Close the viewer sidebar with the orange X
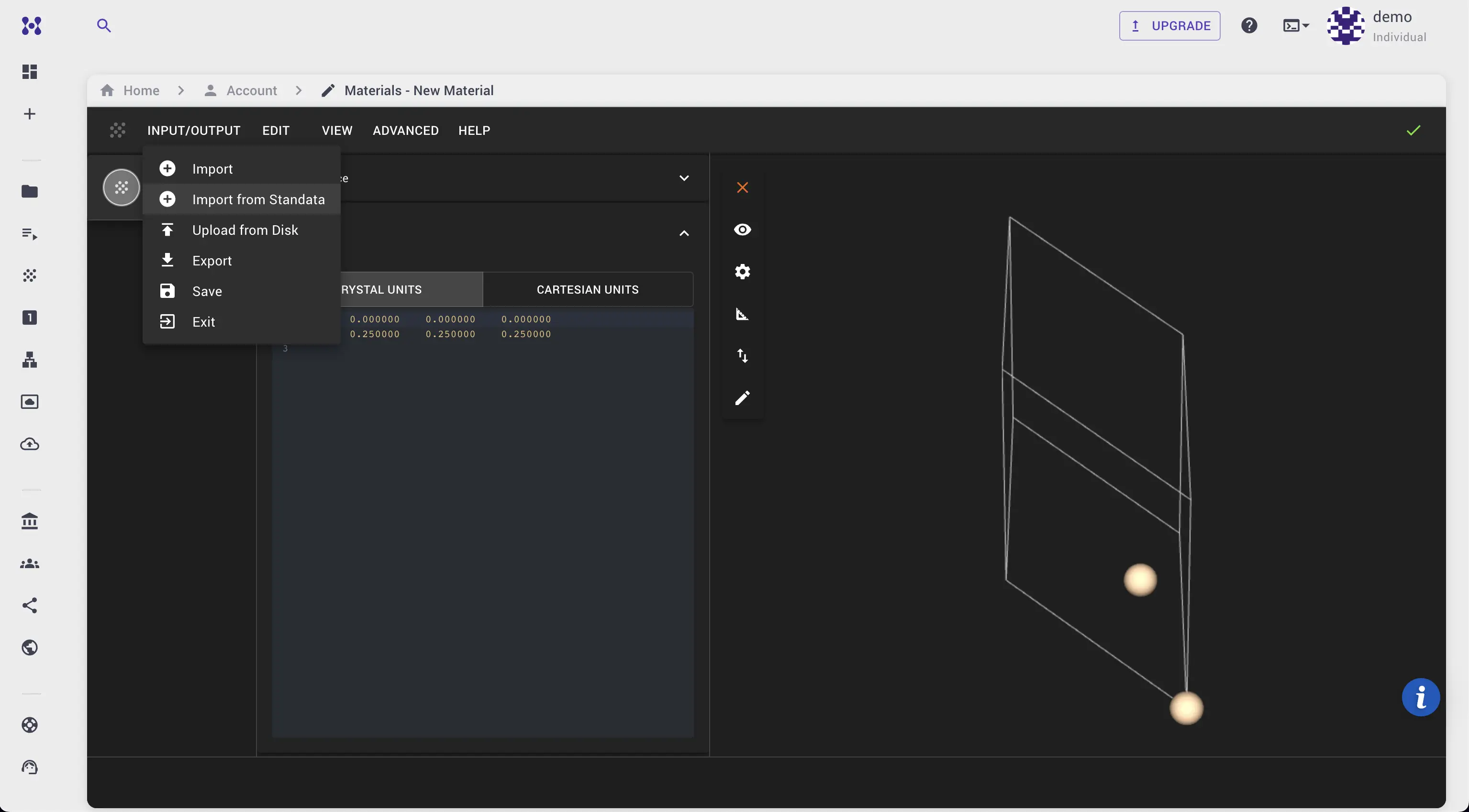The image size is (1469, 812). click(x=742, y=187)
